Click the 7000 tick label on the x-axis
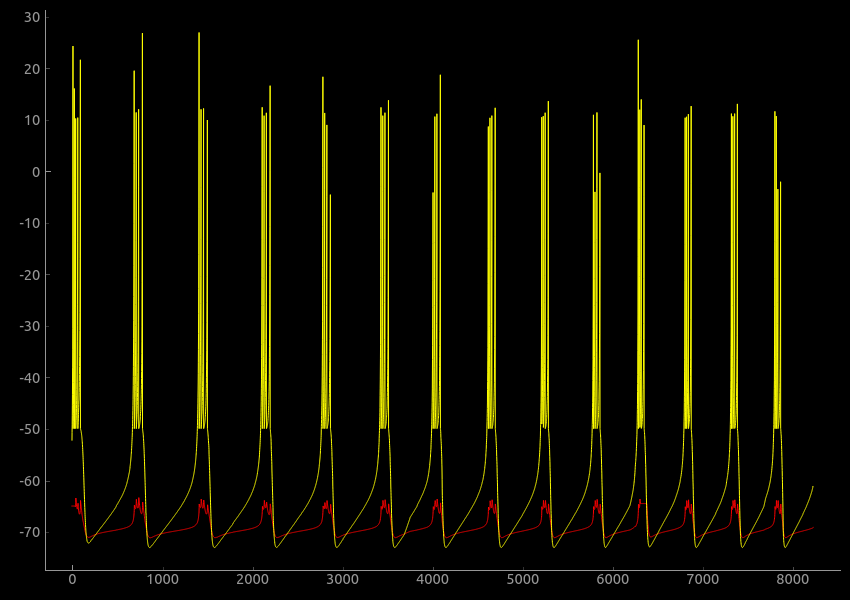Screen dimensions: 850x600 702,579
